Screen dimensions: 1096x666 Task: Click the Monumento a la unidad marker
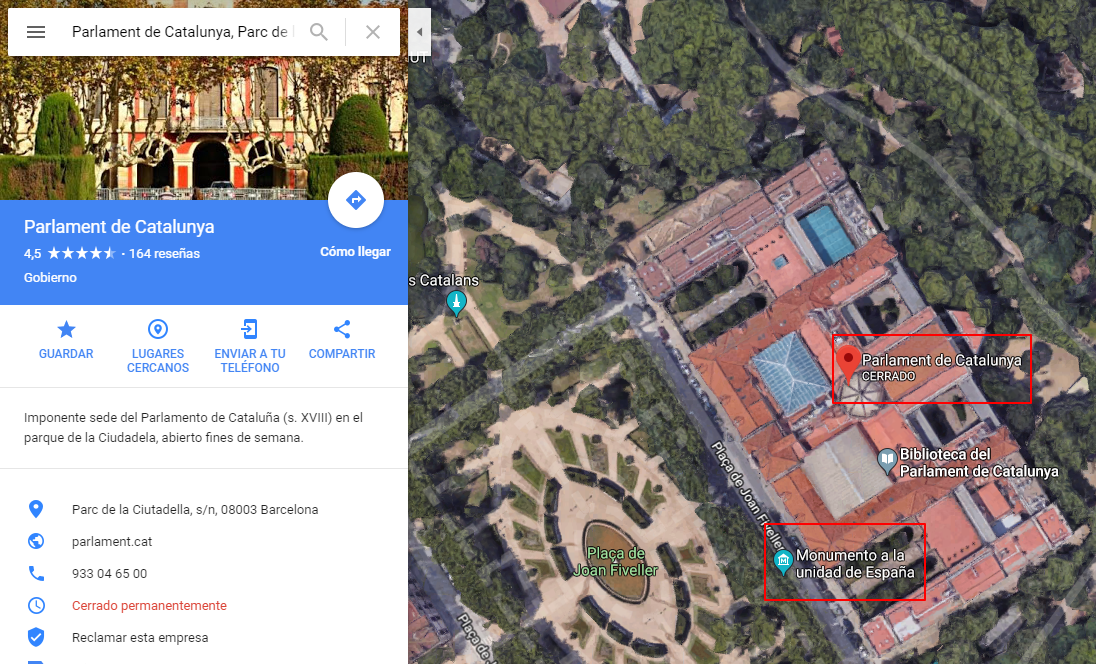[x=783, y=560]
